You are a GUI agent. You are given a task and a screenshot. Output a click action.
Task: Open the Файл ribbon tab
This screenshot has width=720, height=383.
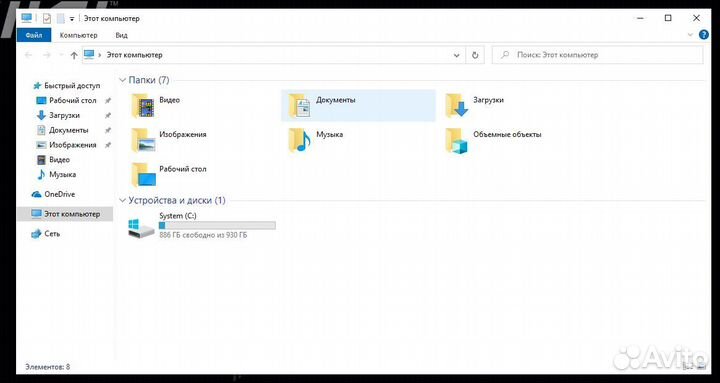34,35
